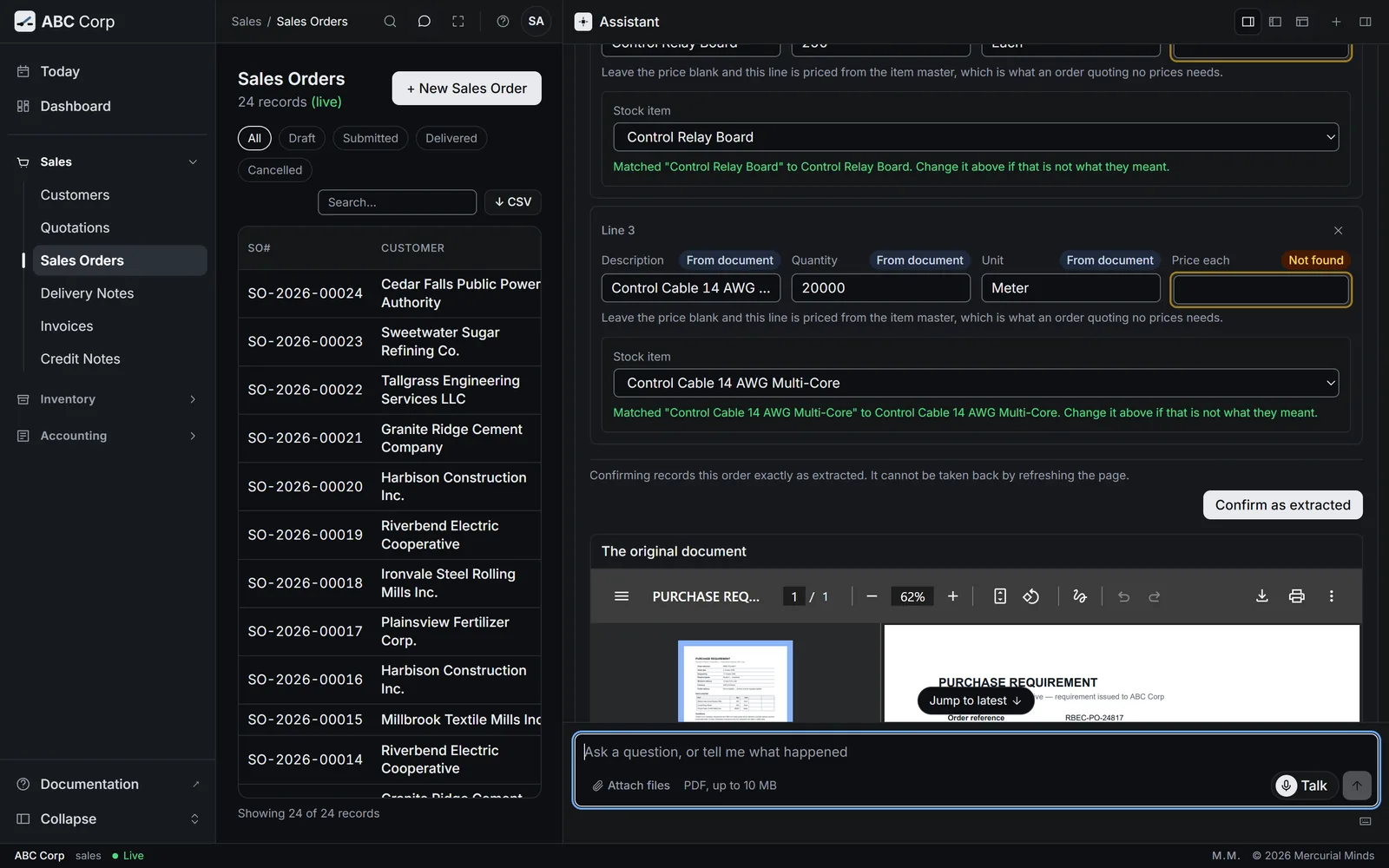Expand the Inventory section
The width and height of the screenshot is (1389, 868).
coord(193,399)
